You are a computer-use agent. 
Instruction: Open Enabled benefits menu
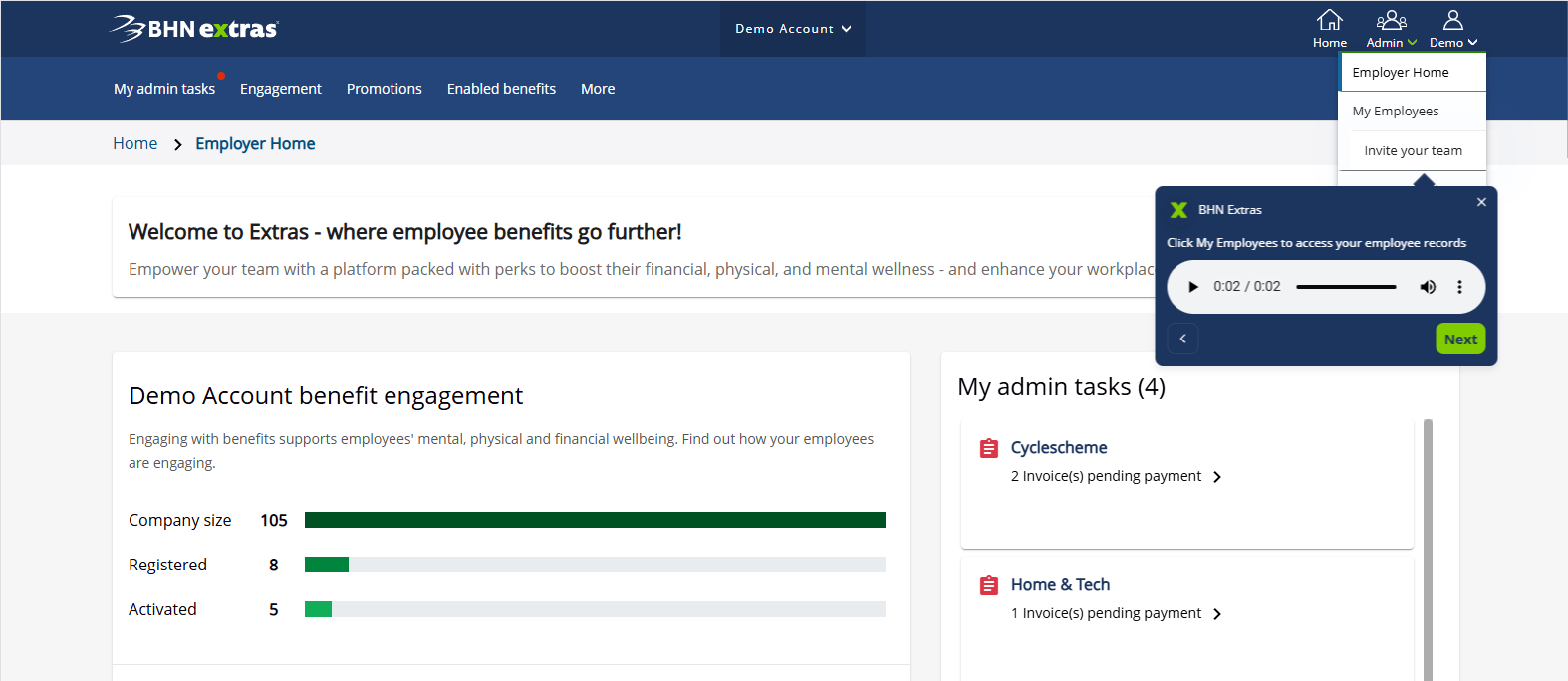[x=501, y=89]
